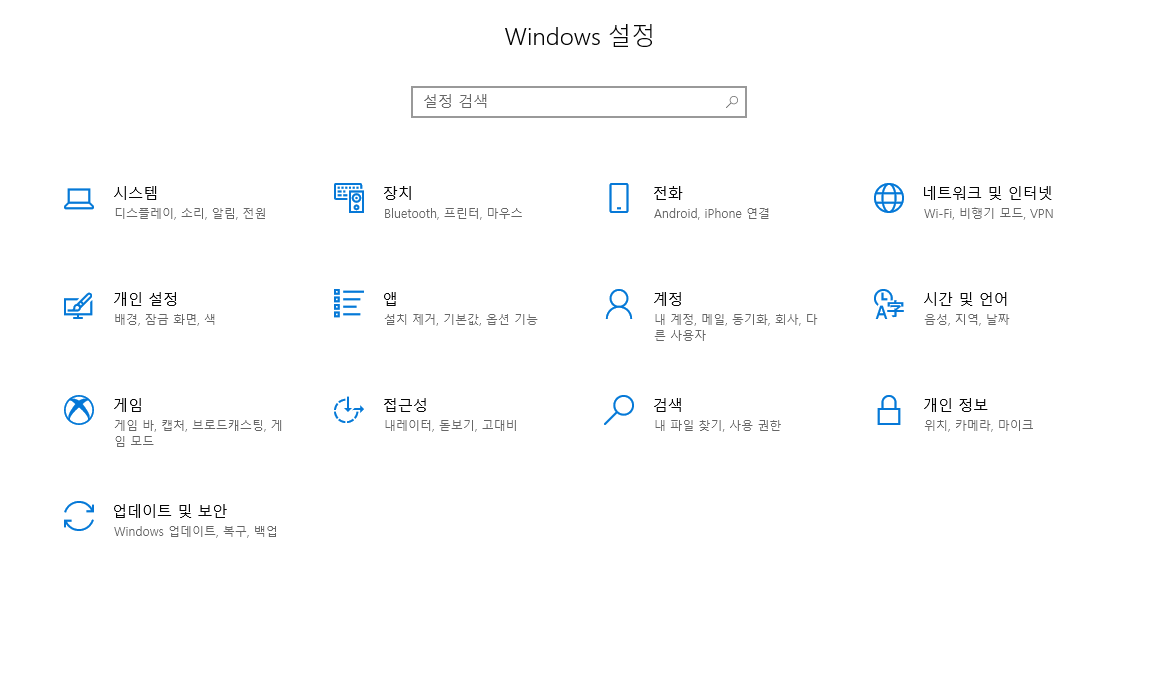Click the text 설치 제거, 기본값, 옵션 기능
Screen dimensions: 1161x675
click(x=461, y=319)
